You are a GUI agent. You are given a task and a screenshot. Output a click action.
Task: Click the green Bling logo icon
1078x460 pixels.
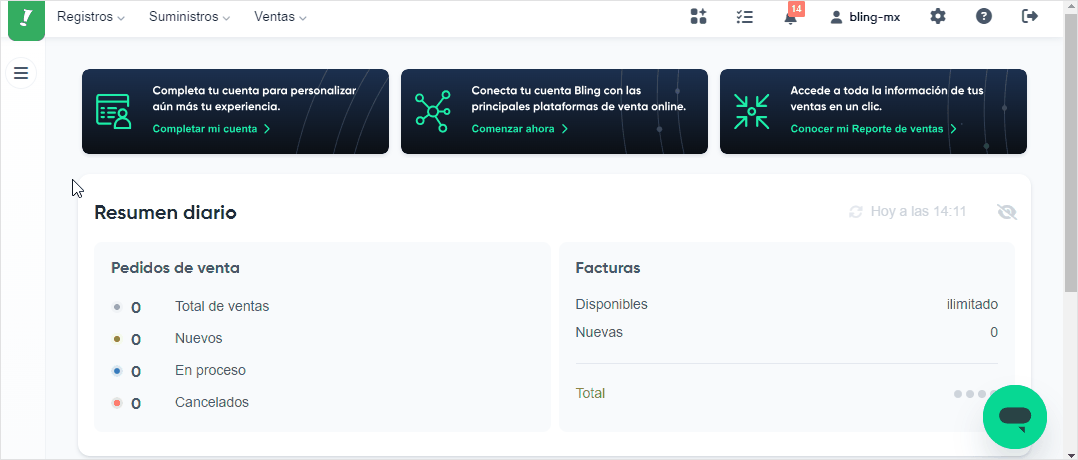pos(26,19)
